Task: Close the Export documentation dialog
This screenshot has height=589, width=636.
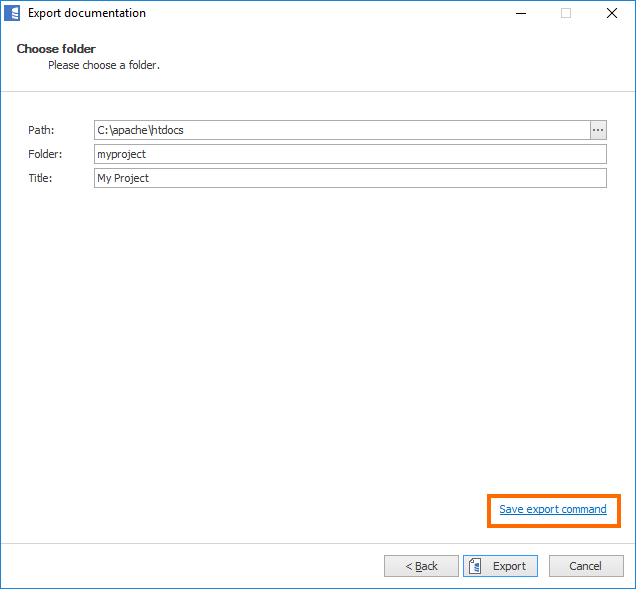Action: point(611,14)
